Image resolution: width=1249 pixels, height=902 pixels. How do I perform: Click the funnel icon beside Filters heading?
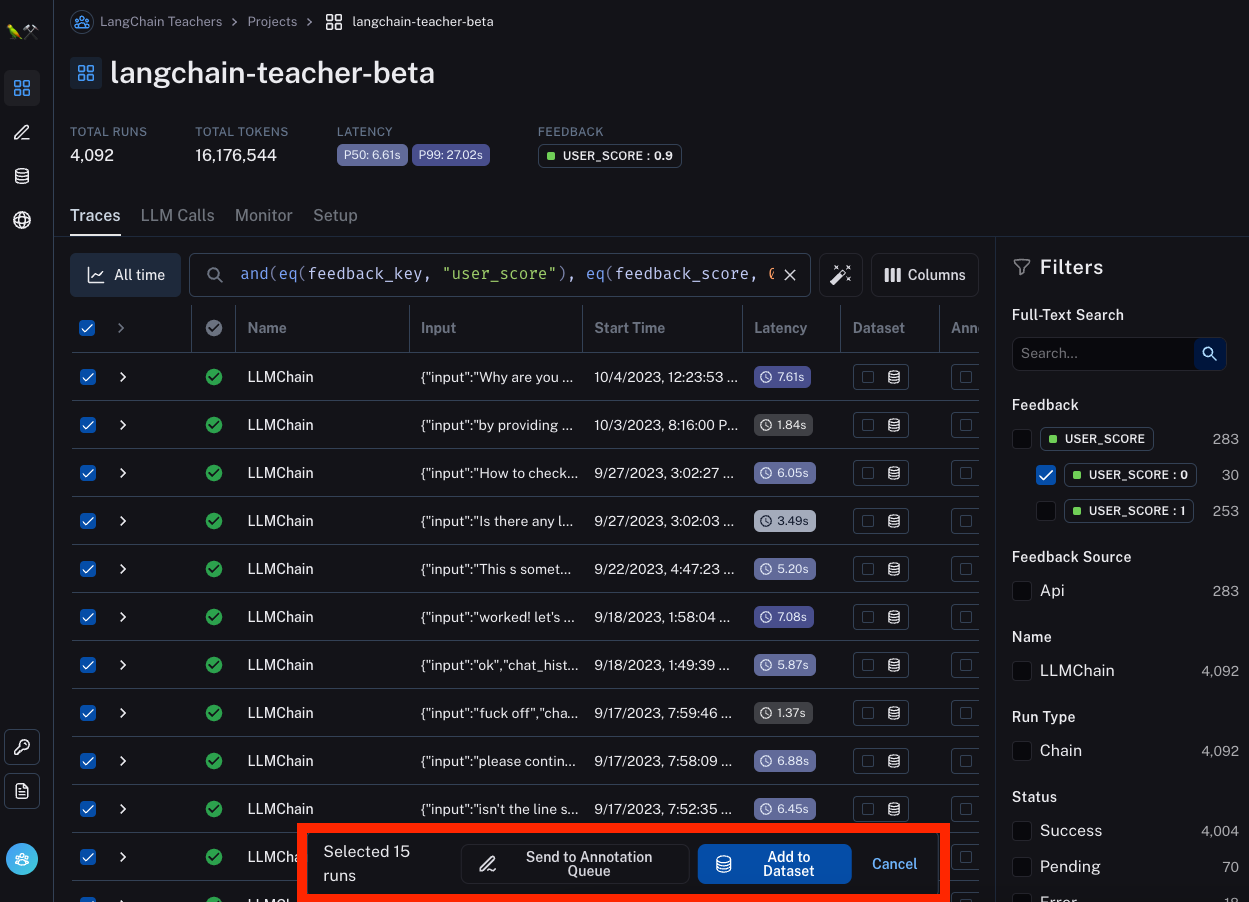(x=1022, y=267)
